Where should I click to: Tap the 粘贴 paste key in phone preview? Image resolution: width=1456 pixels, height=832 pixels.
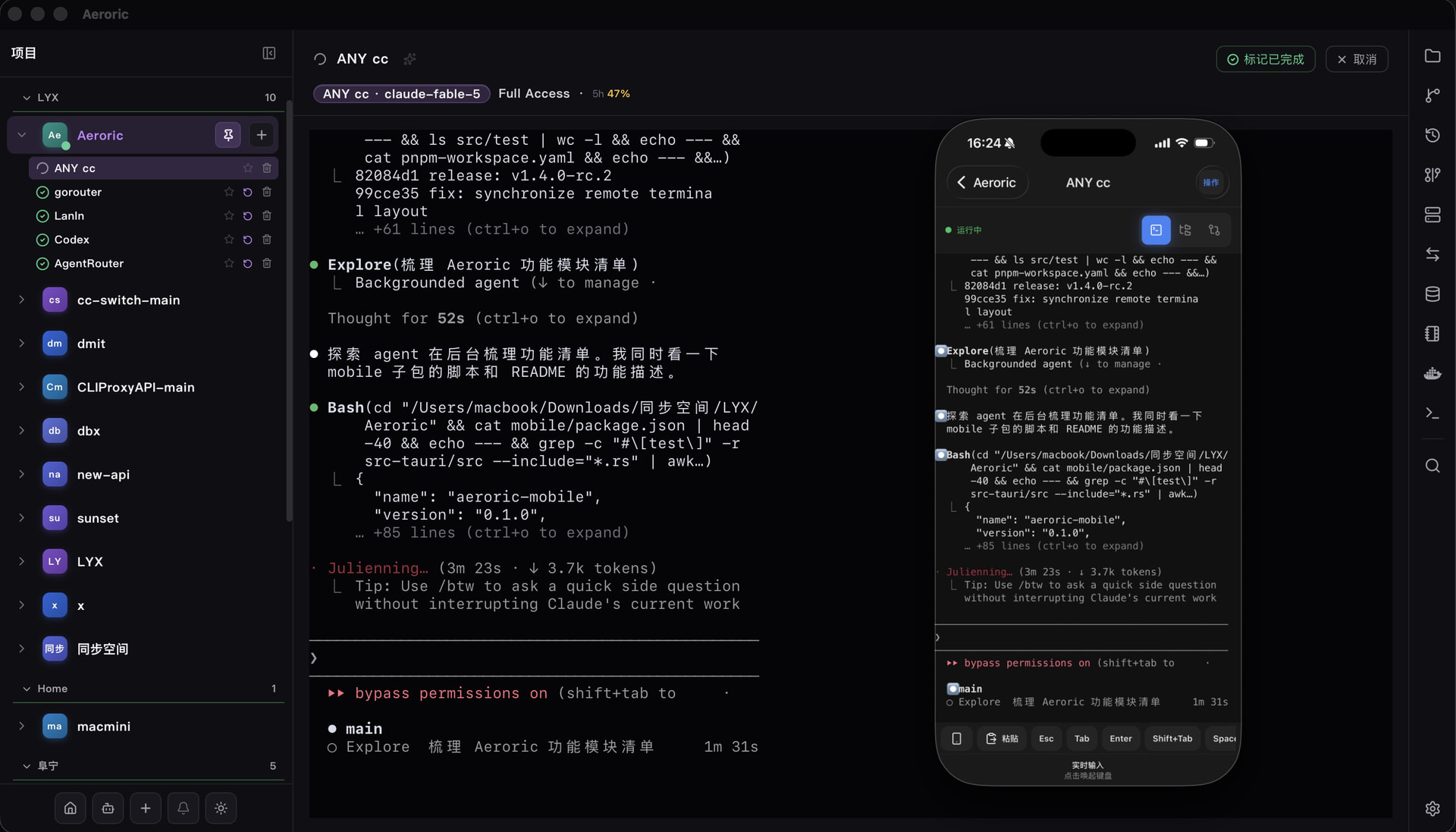1002,739
